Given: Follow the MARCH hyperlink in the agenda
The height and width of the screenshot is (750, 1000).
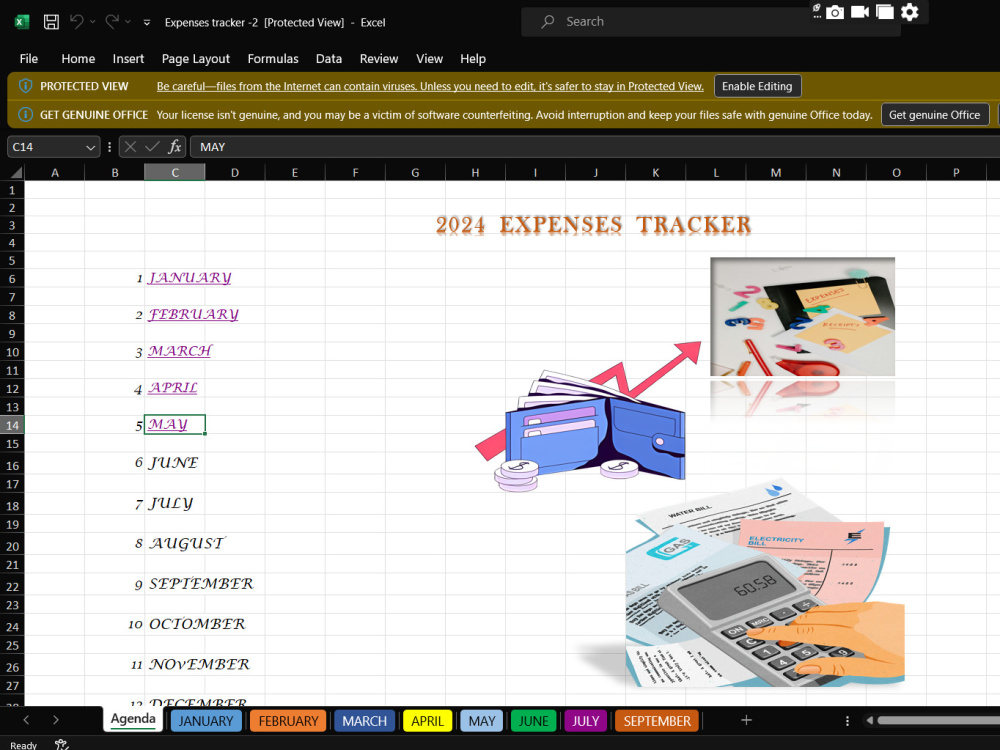Looking at the screenshot, I should (180, 351).
